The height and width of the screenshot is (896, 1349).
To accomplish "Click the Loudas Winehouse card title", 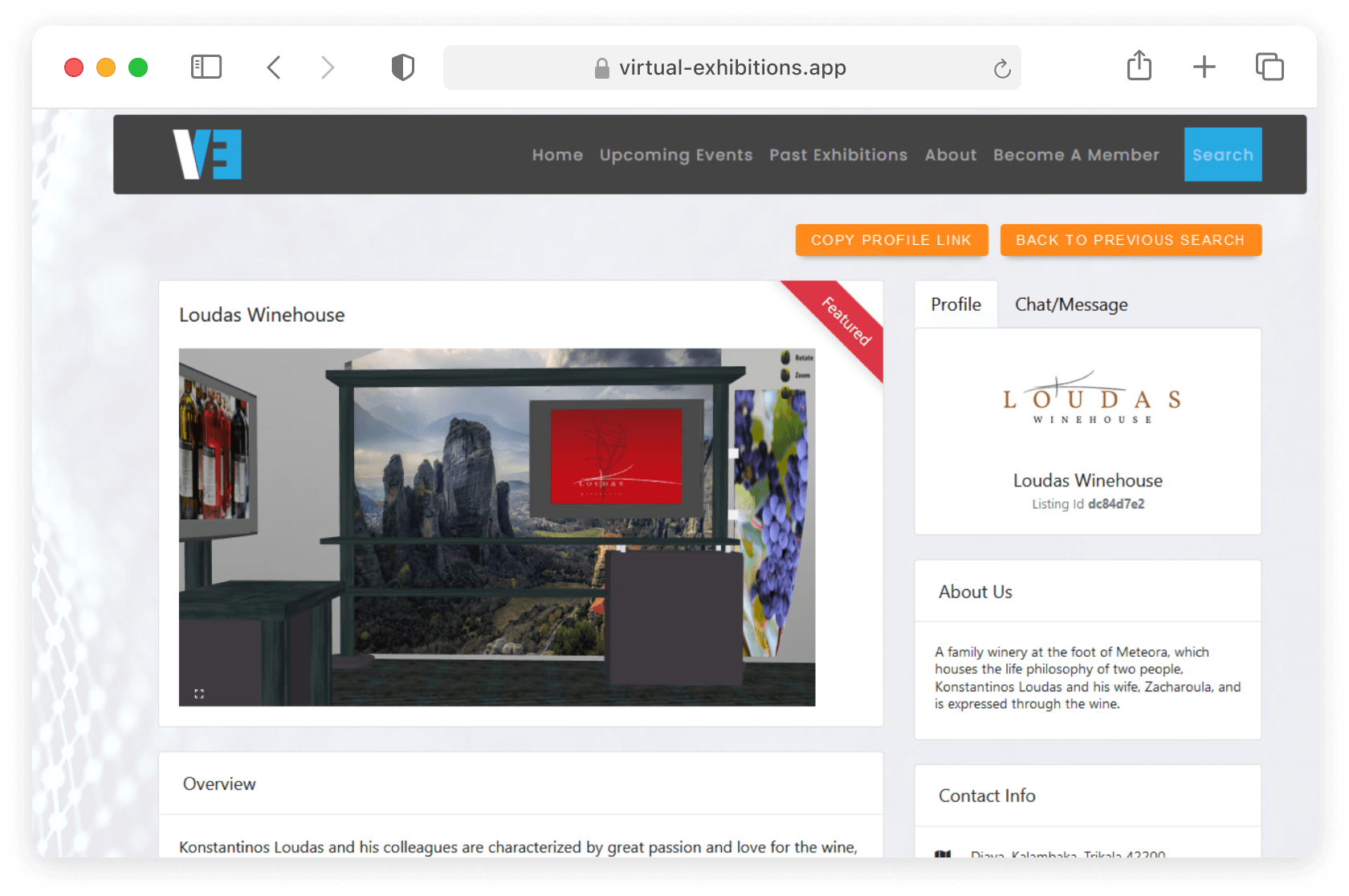I will pyautogui.click(x=262, y=315).
